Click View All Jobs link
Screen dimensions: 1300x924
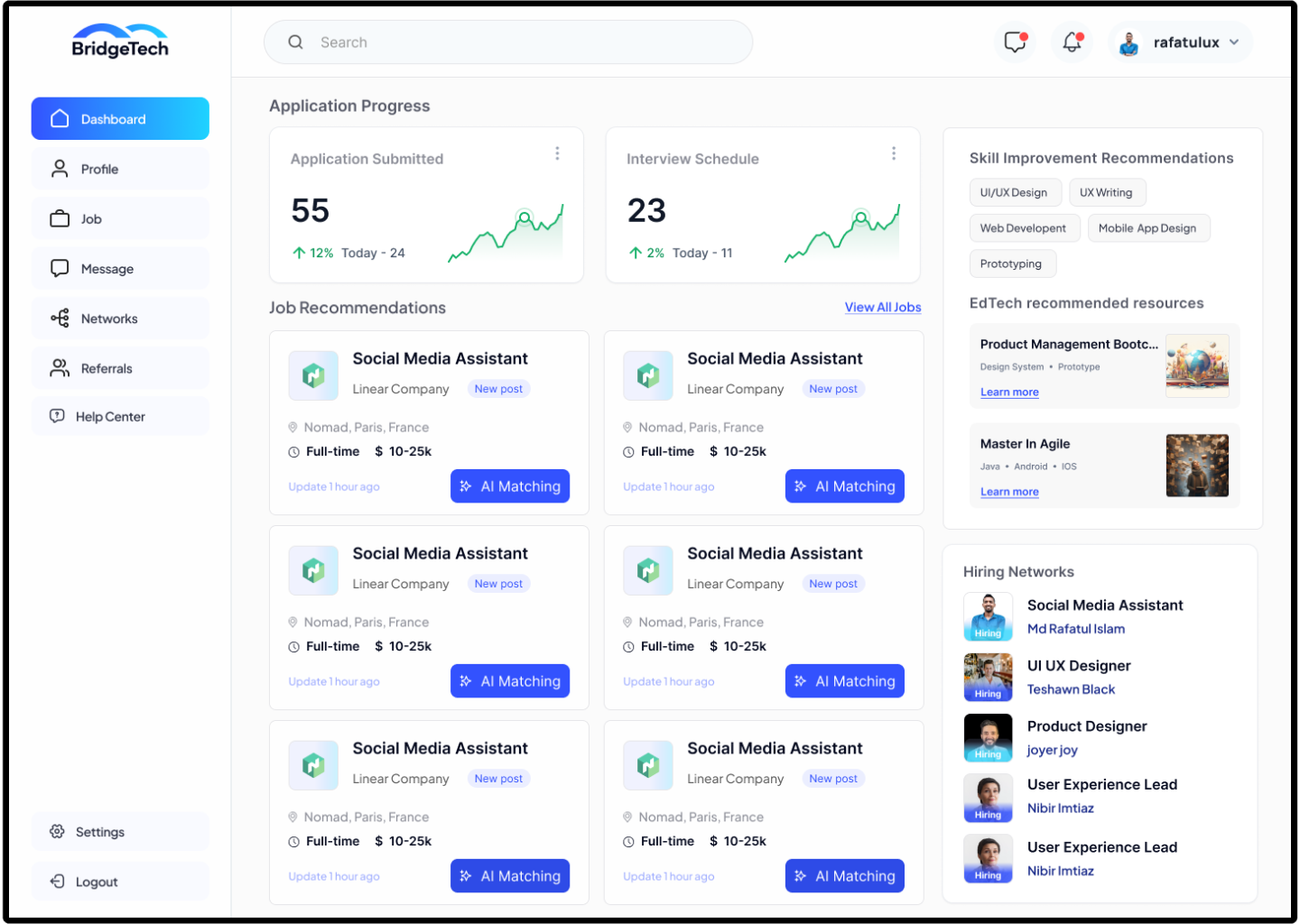click(x=883, y=307)
